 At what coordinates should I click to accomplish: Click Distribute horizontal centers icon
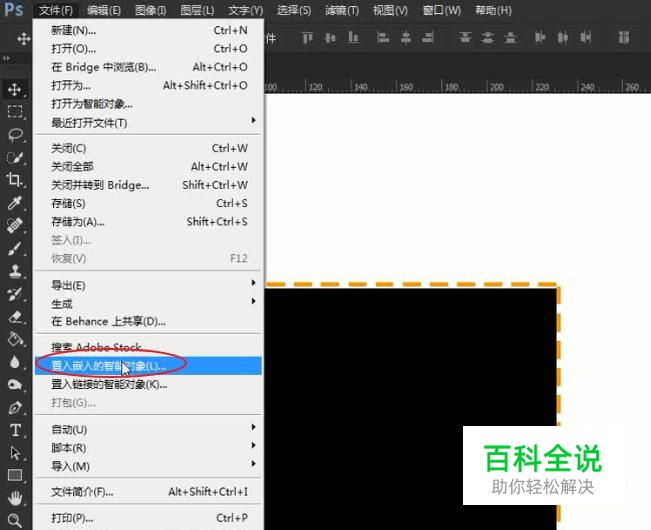coord(563,38)
